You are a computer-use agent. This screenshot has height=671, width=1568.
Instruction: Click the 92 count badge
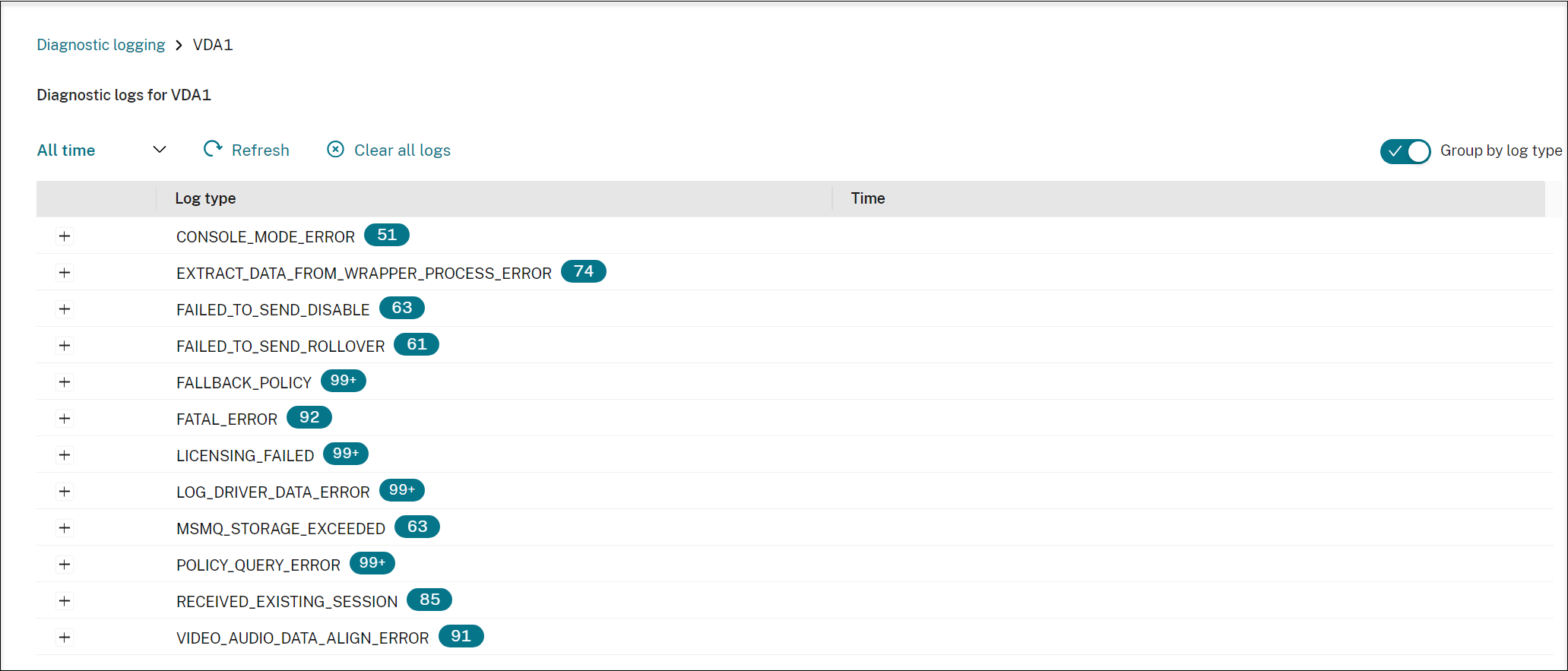(309, 417)
